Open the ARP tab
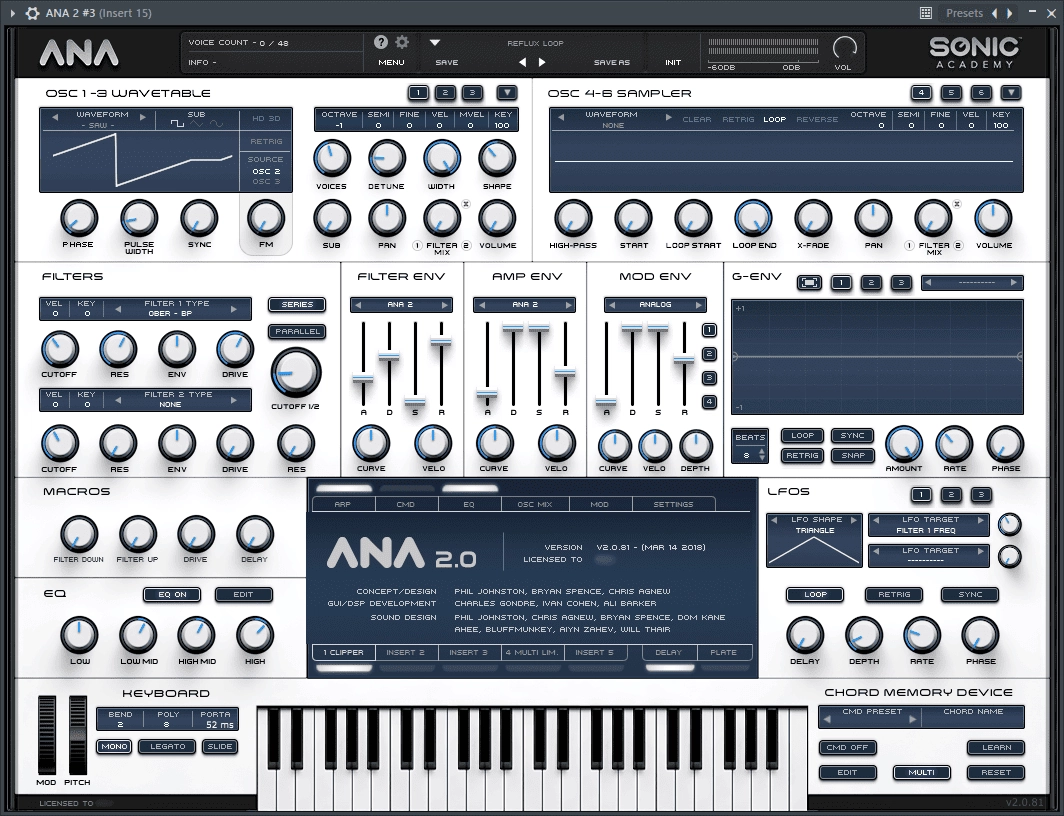 343,504
